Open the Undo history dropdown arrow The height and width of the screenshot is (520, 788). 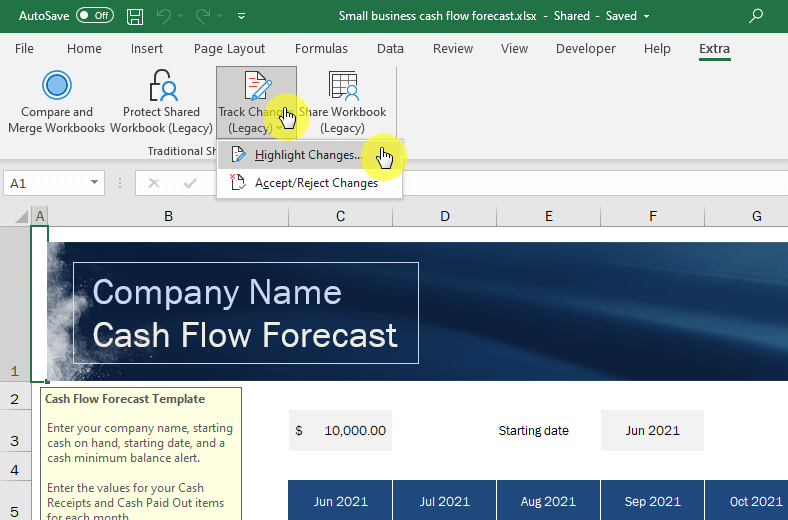(180, 16)
